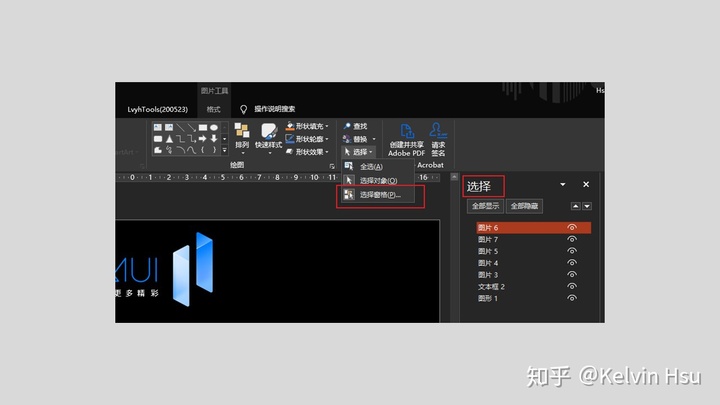This screenshot has height=405, width=720.
Task: Click the 查找 find button
Action: pyautogui.click(x=355, y=126)
